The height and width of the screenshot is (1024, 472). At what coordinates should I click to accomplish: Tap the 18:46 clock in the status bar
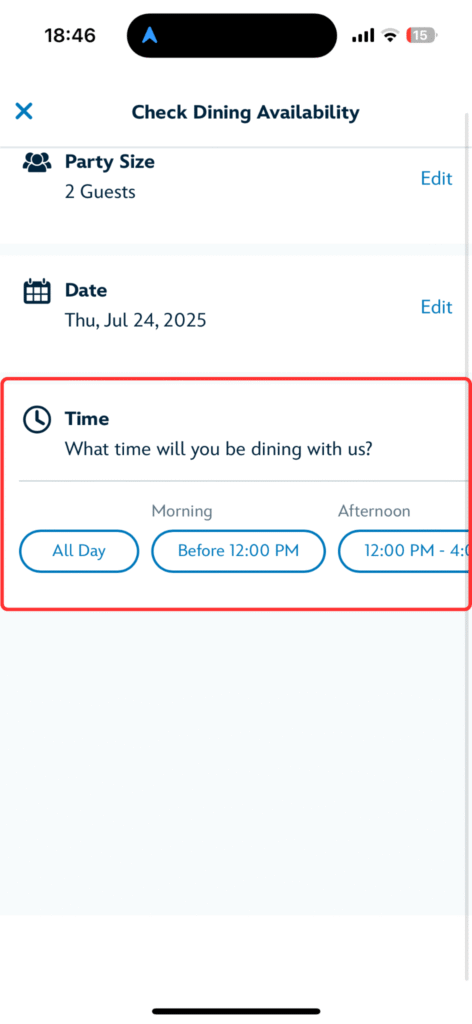coord(70,35)
